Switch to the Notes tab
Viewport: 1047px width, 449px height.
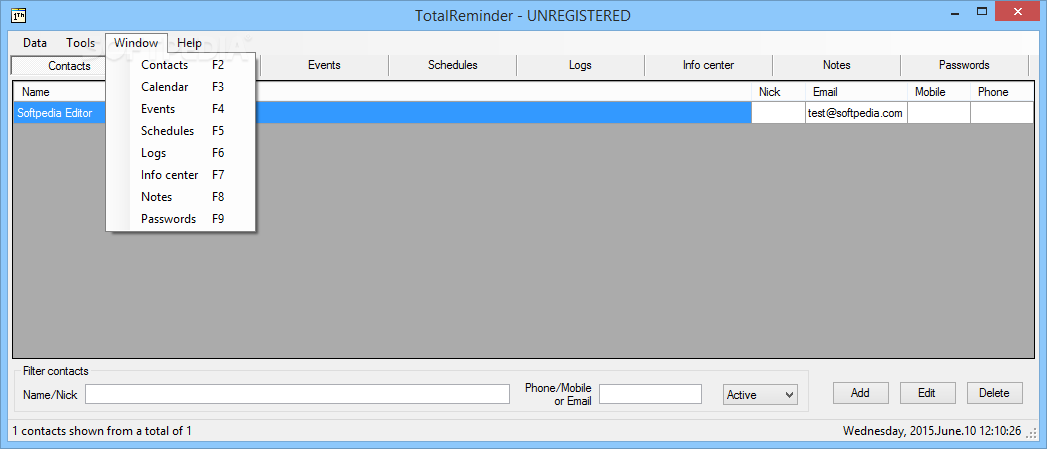click(x=837, y=65)
